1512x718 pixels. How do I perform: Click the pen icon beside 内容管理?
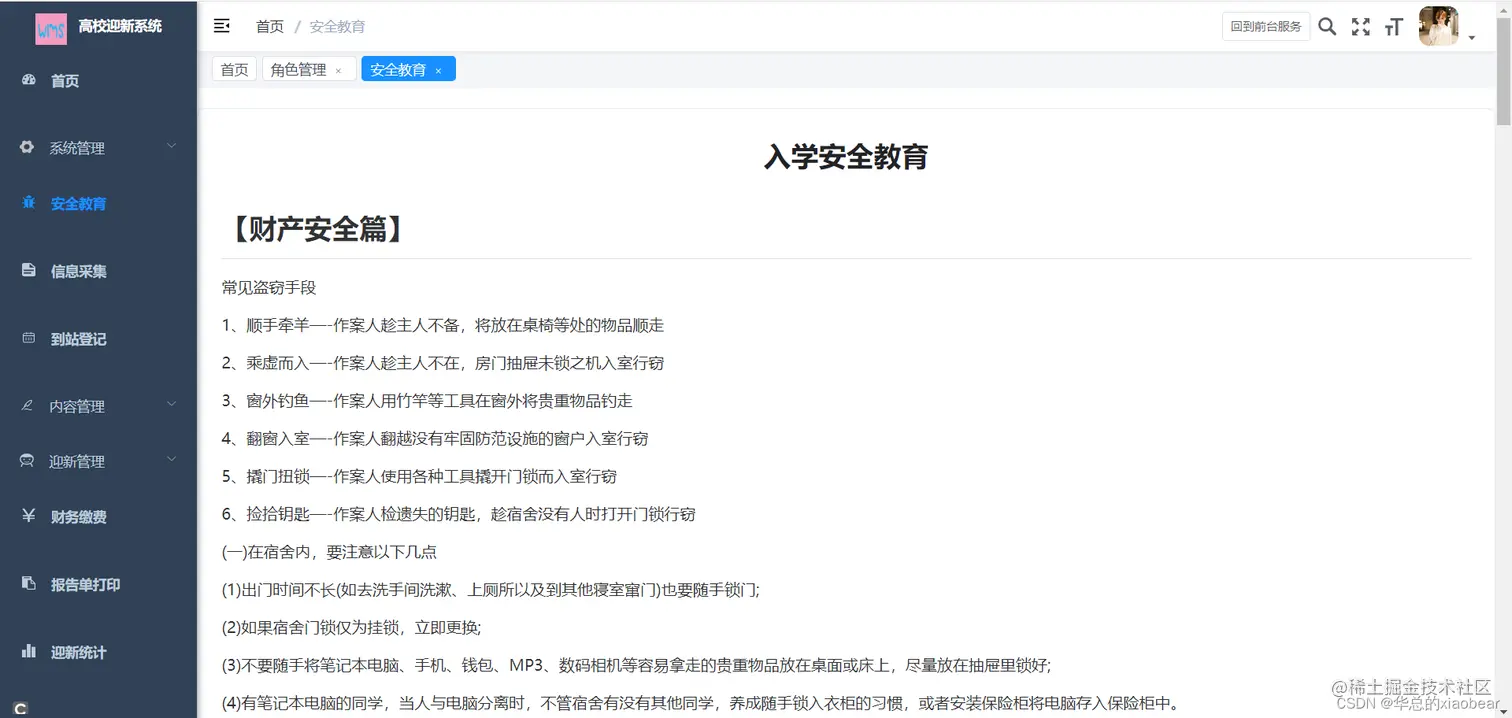click(28, 405)
